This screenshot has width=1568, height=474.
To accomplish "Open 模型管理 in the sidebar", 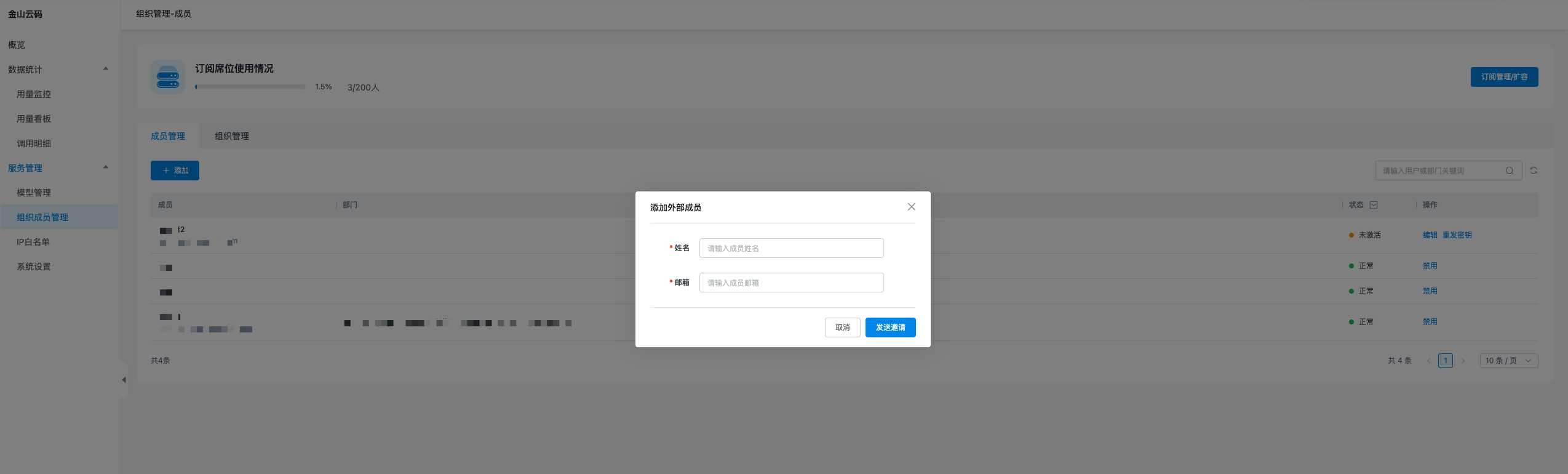I will pyautogui.click(x=34, y=193).
